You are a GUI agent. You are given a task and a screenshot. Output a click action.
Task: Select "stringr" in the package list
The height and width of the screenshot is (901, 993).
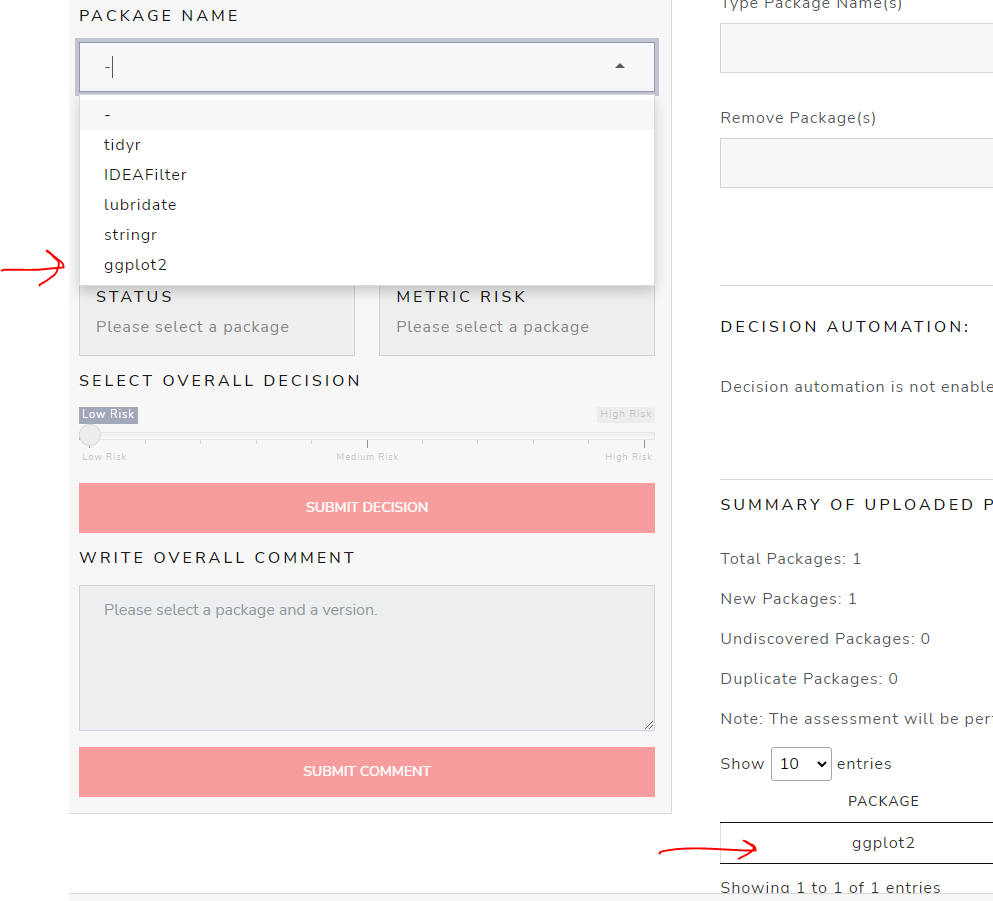[130, 234]
